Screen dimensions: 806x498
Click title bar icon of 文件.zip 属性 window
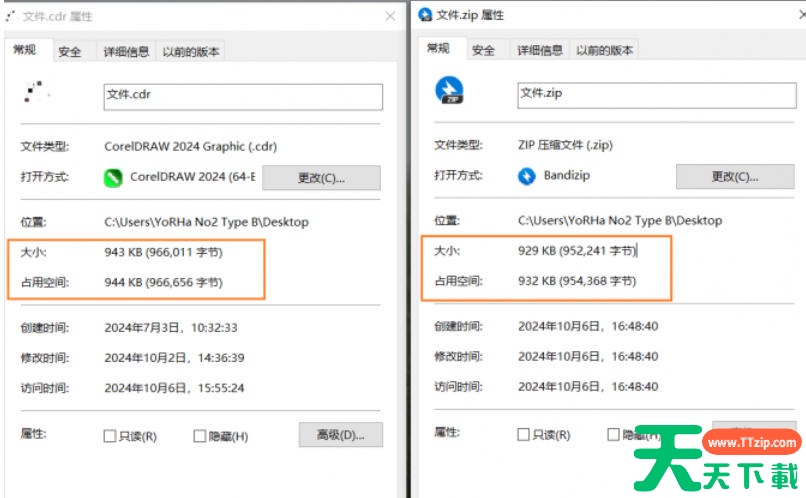pos(425,14)
